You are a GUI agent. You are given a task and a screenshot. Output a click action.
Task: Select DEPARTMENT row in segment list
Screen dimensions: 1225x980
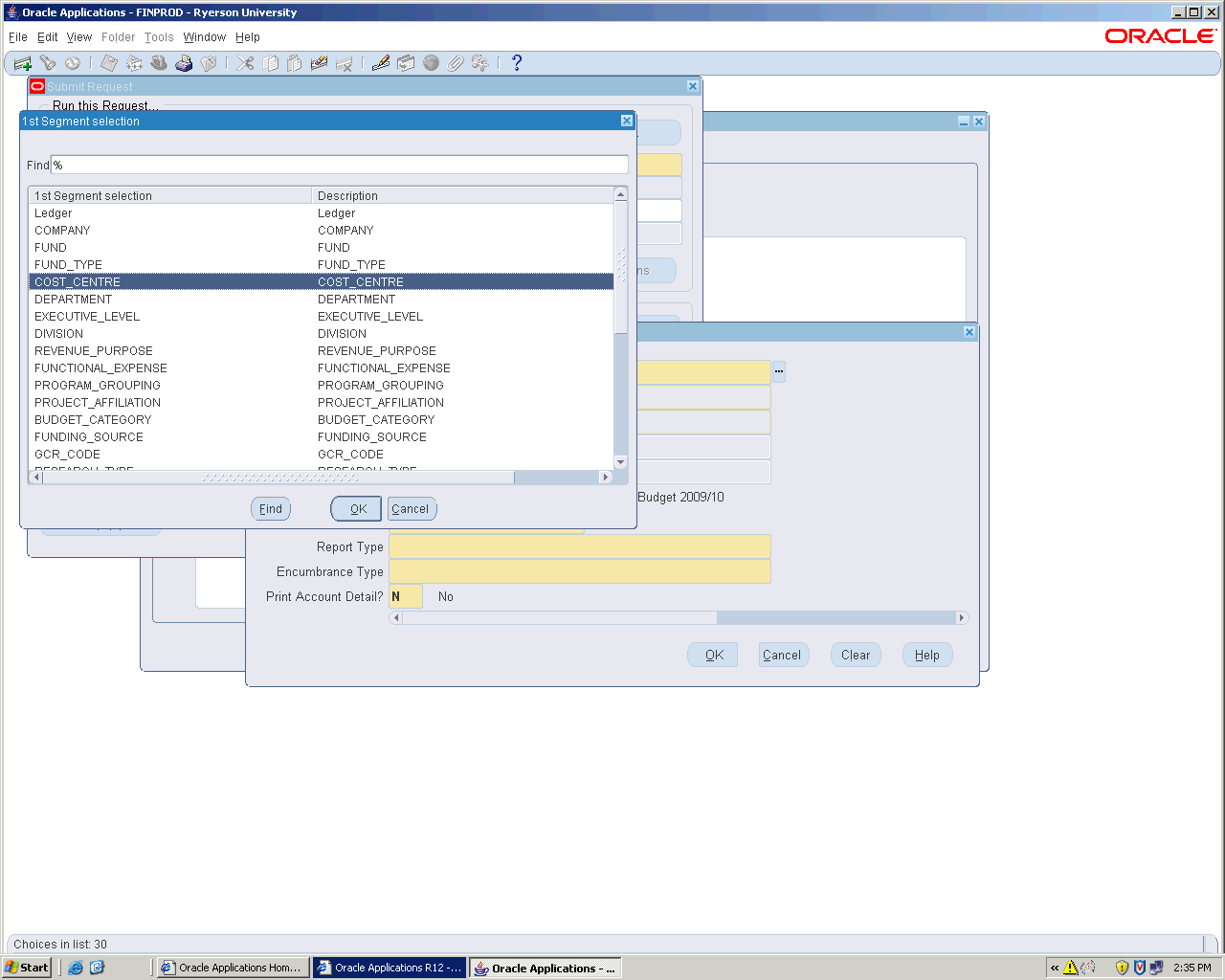coord(74,300)
